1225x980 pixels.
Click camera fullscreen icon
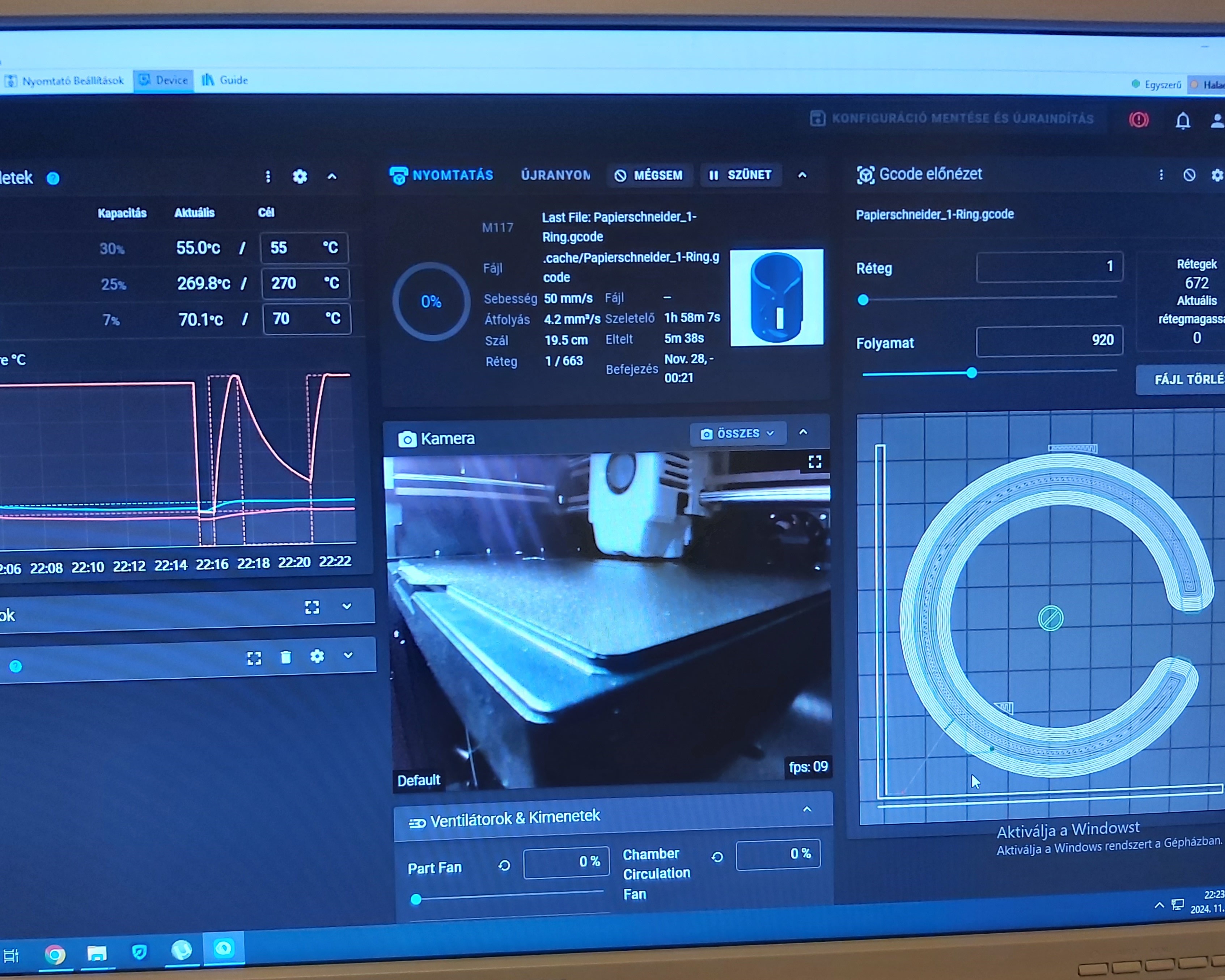[x=815, y=462]
